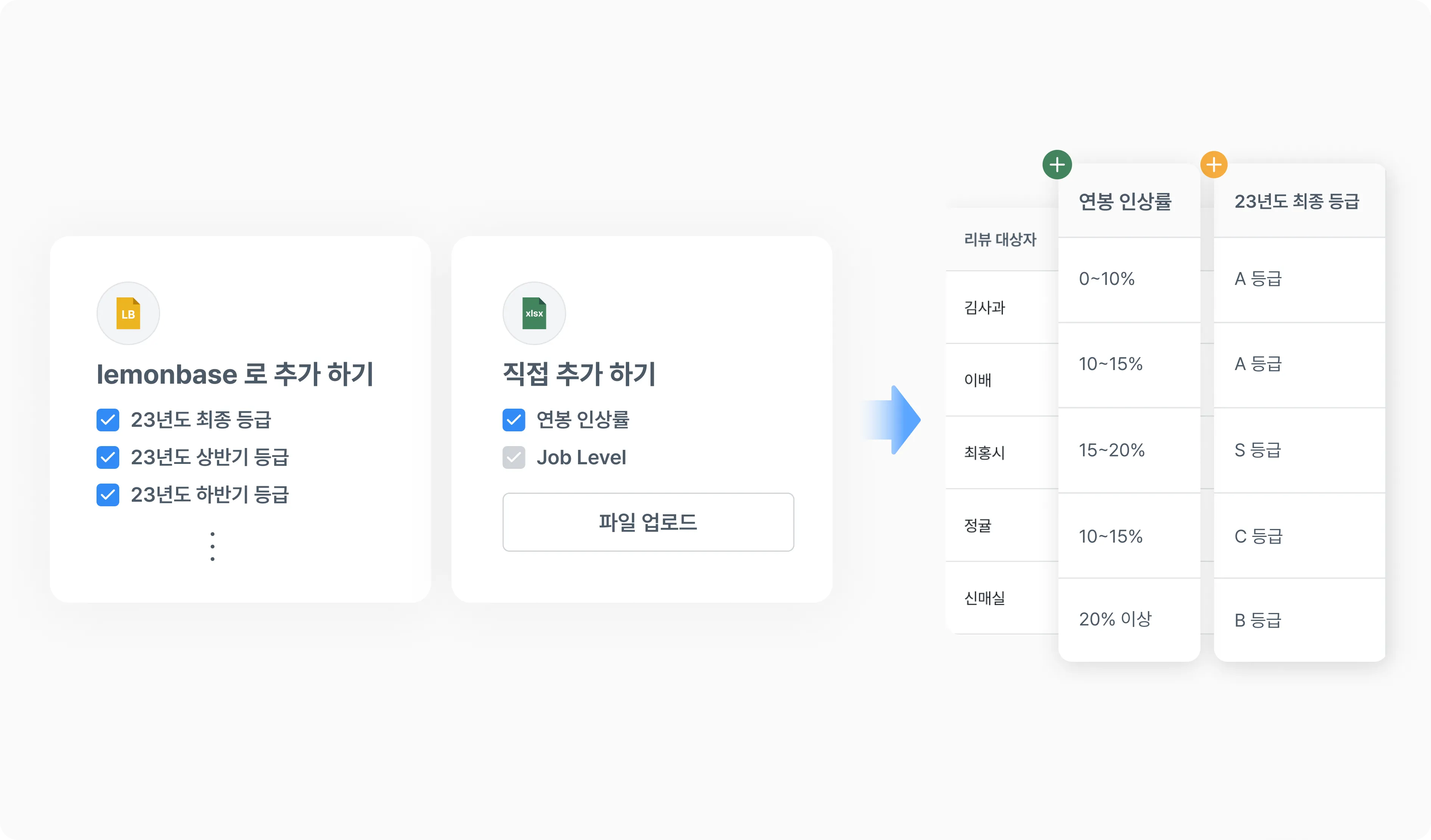Click the orange plus icon above 23년도 최종 등급
The height and width of the screenshot is (840, 1431).
(x=1214, y=165)
